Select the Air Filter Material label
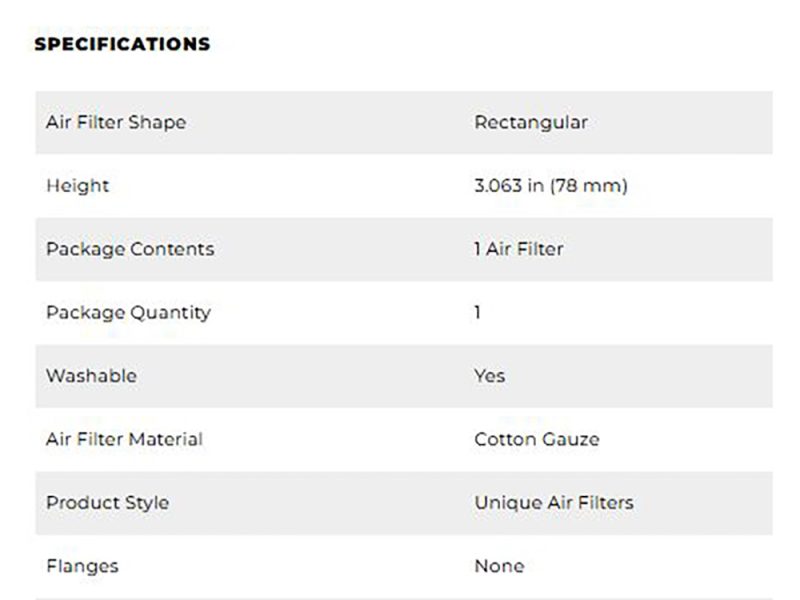Image resolution: width=800 pixels, height=600 pixels. (124, 439)
